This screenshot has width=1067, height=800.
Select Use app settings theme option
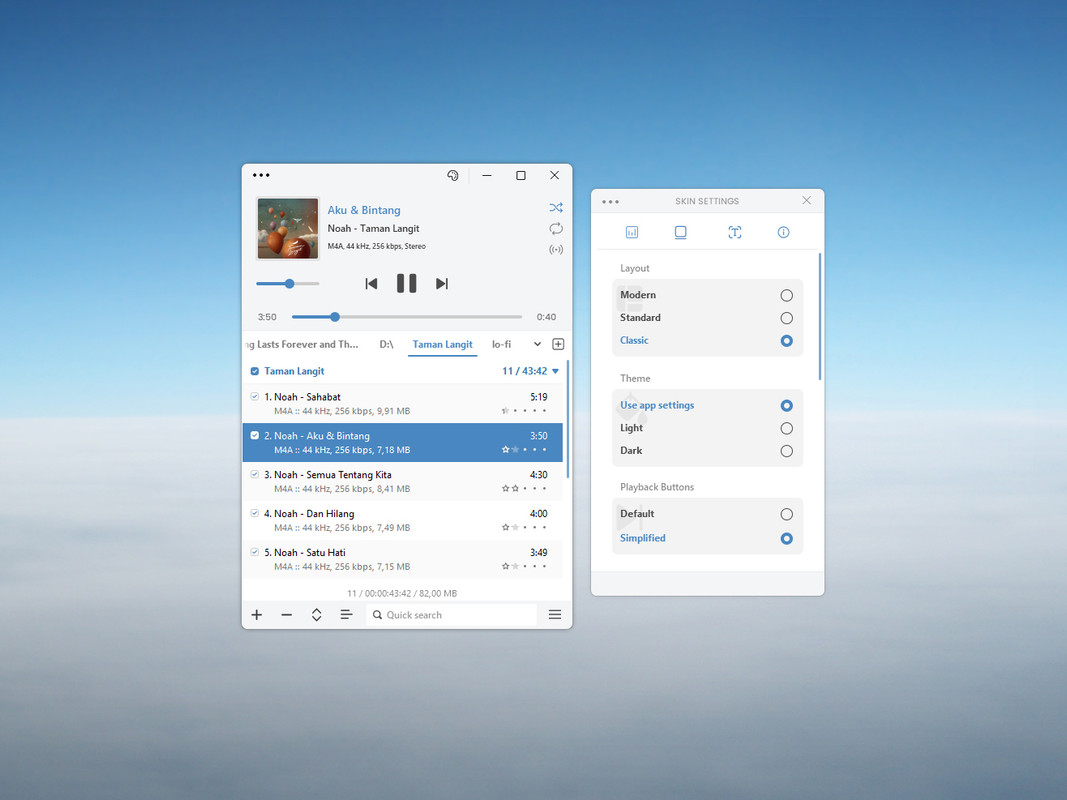coord(787,405)
